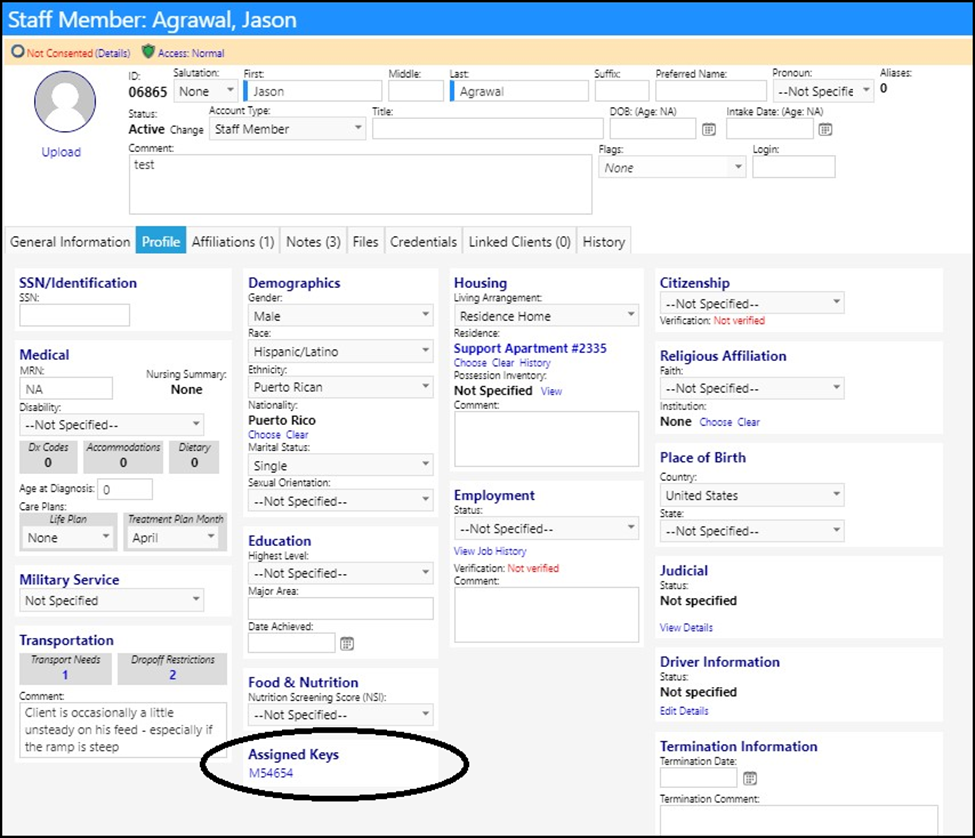Open the Support Apartment #2335 link
The width and height of the screenshot is (975, 838).
click(530, 348)
